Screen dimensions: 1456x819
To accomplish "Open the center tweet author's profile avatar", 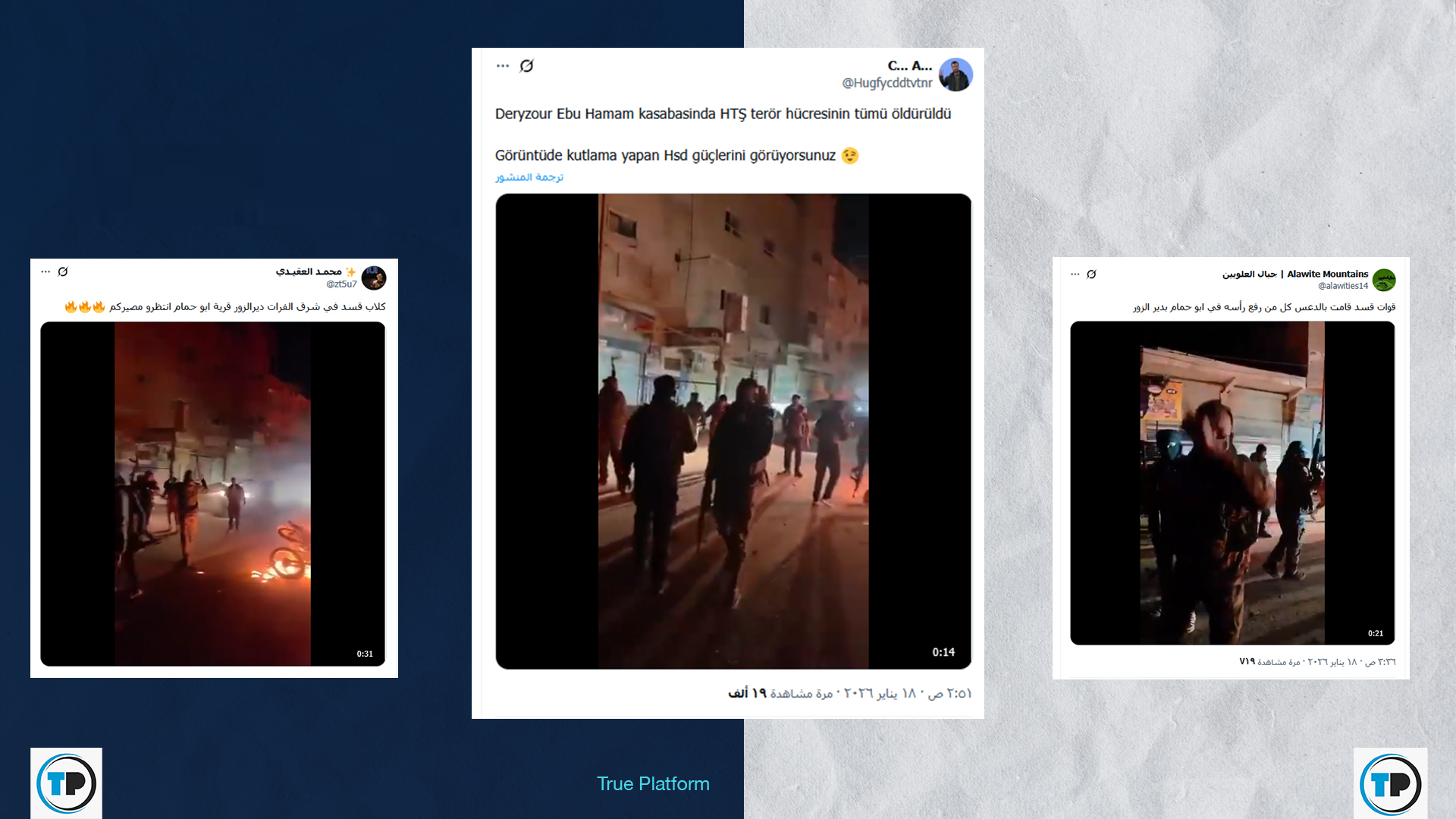I will pos(955,74).
